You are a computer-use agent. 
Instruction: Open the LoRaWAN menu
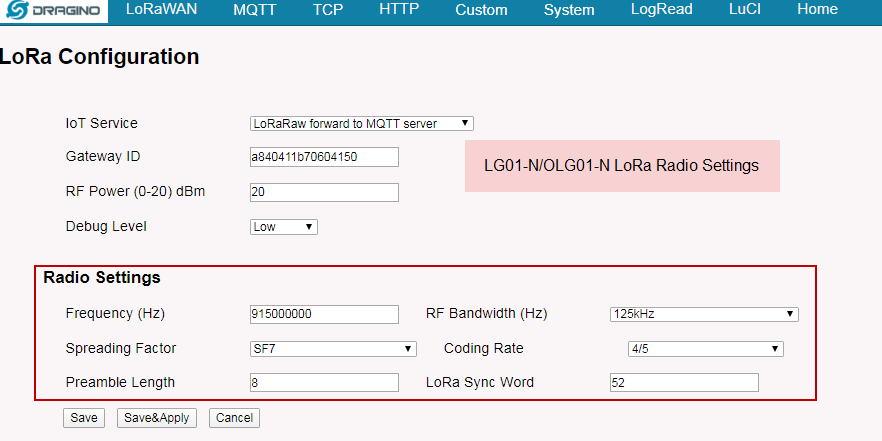click(161, 10)
